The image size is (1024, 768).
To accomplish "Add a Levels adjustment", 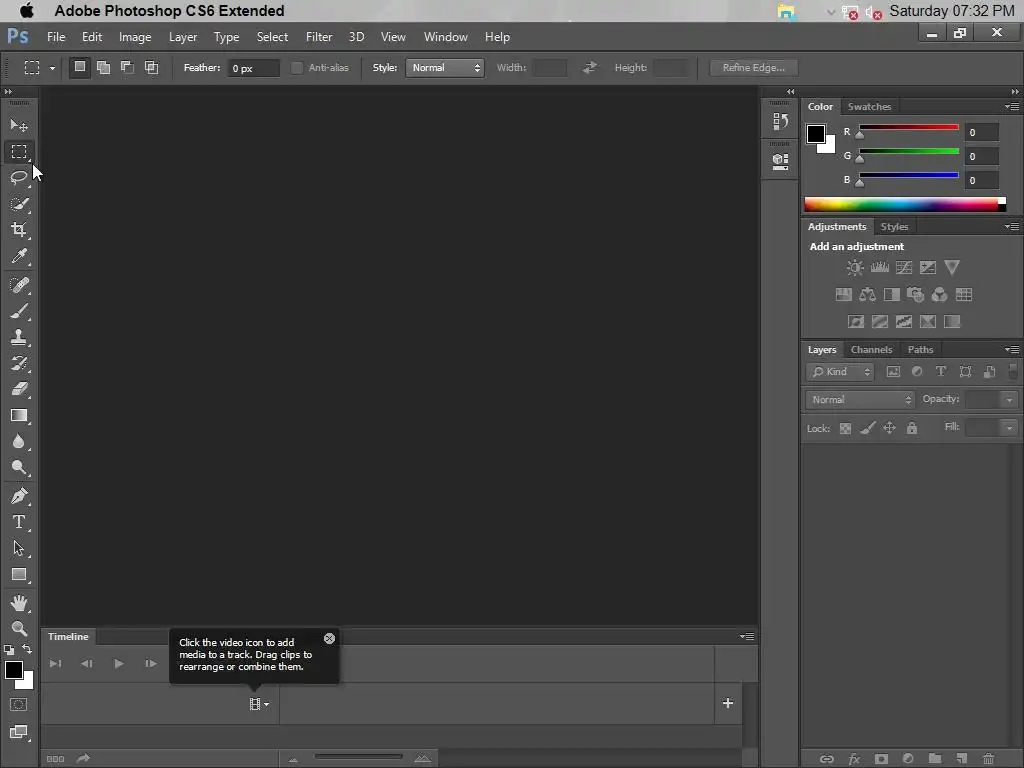I will click(x=880, y=267).
